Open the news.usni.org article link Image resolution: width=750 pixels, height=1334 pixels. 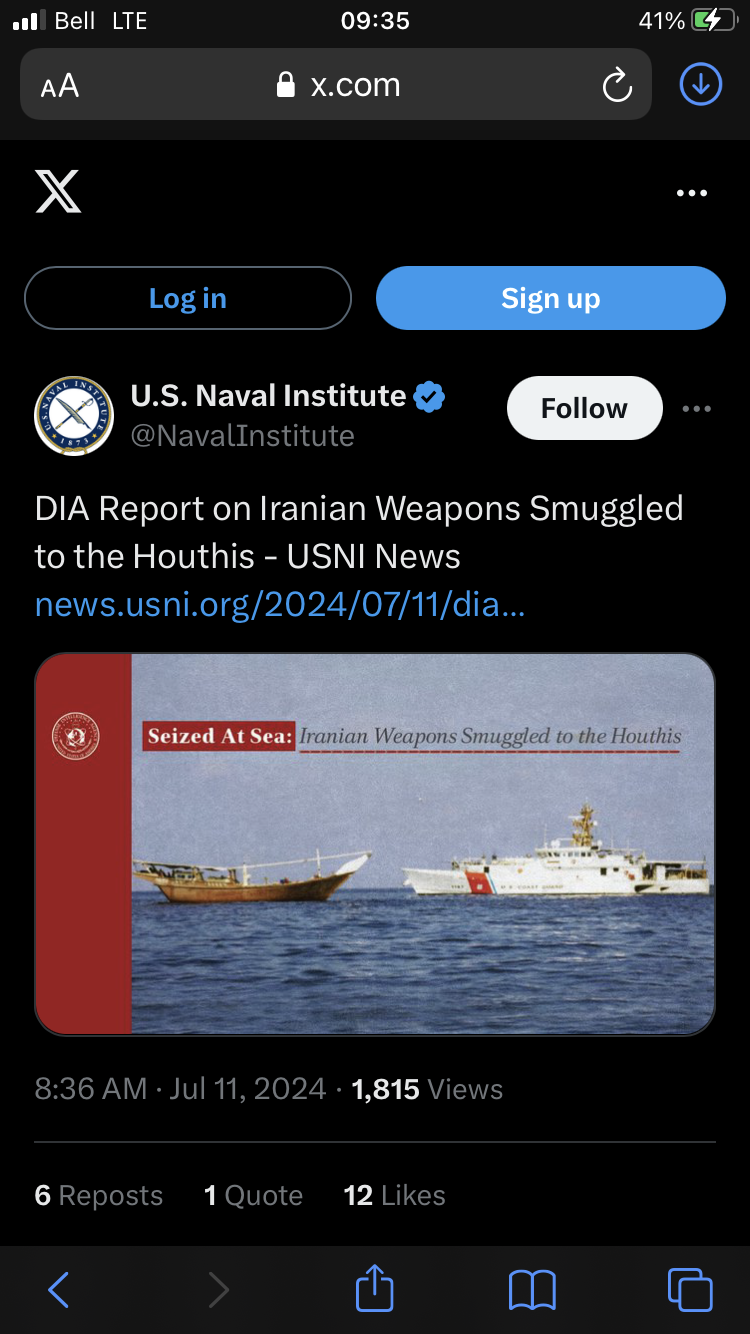[280, 604]
